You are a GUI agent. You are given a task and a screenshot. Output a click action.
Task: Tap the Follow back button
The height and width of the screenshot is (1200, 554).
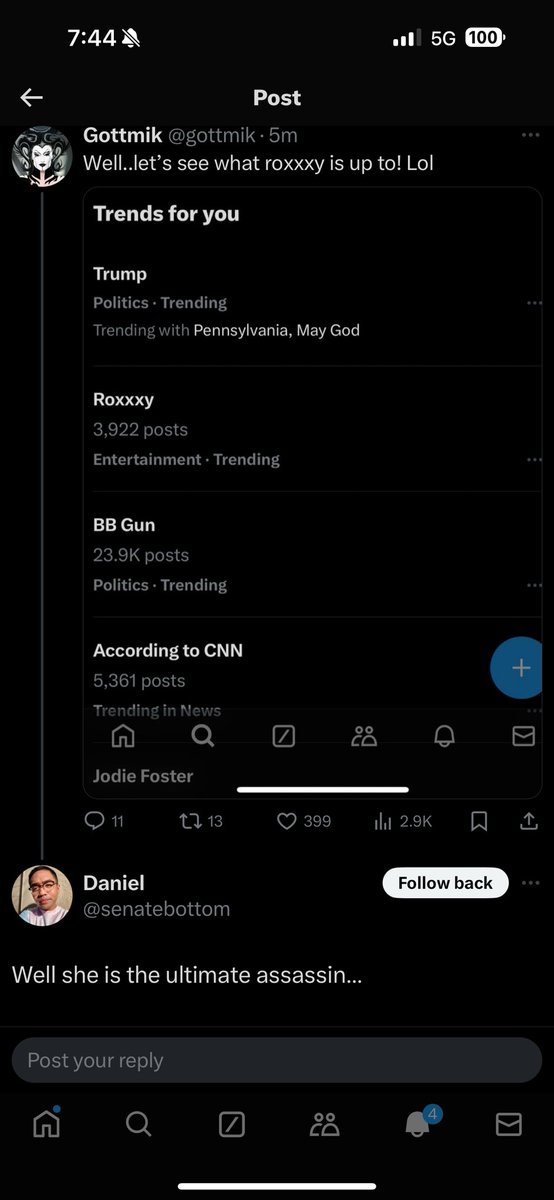pyautogui.click(x=445, y=883)
